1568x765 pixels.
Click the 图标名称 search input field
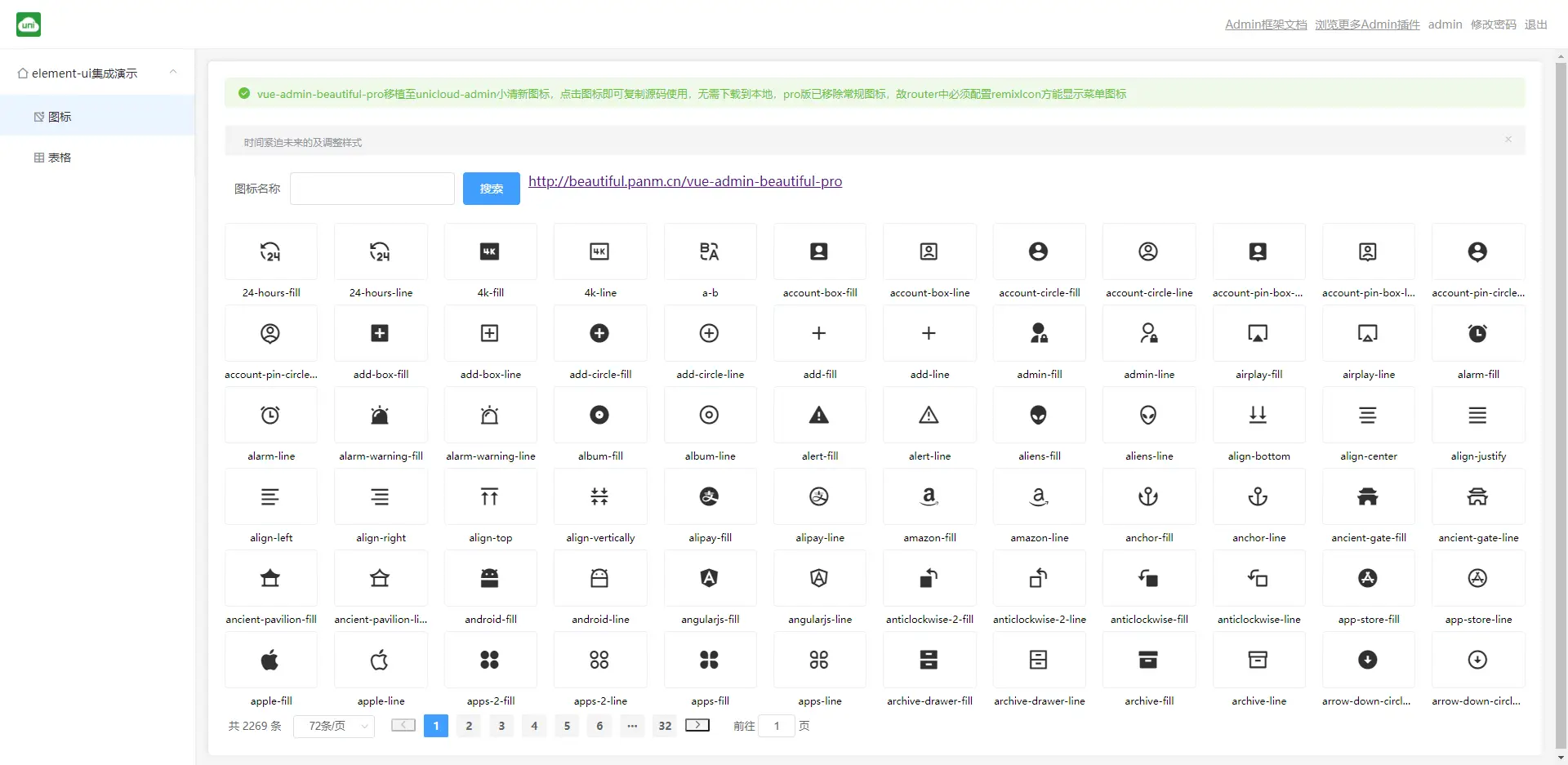[372, 189]
